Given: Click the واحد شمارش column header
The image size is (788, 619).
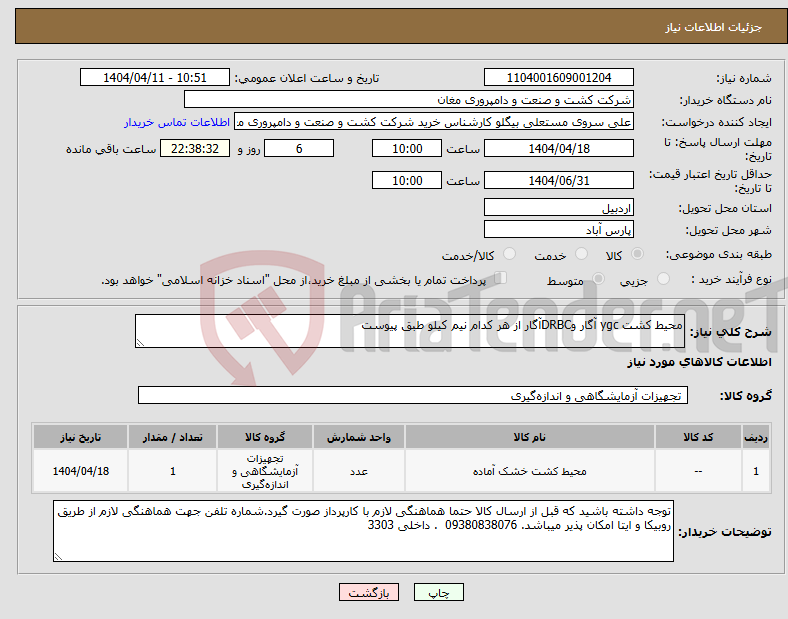Looking at the screenshot, I should 359,437.
